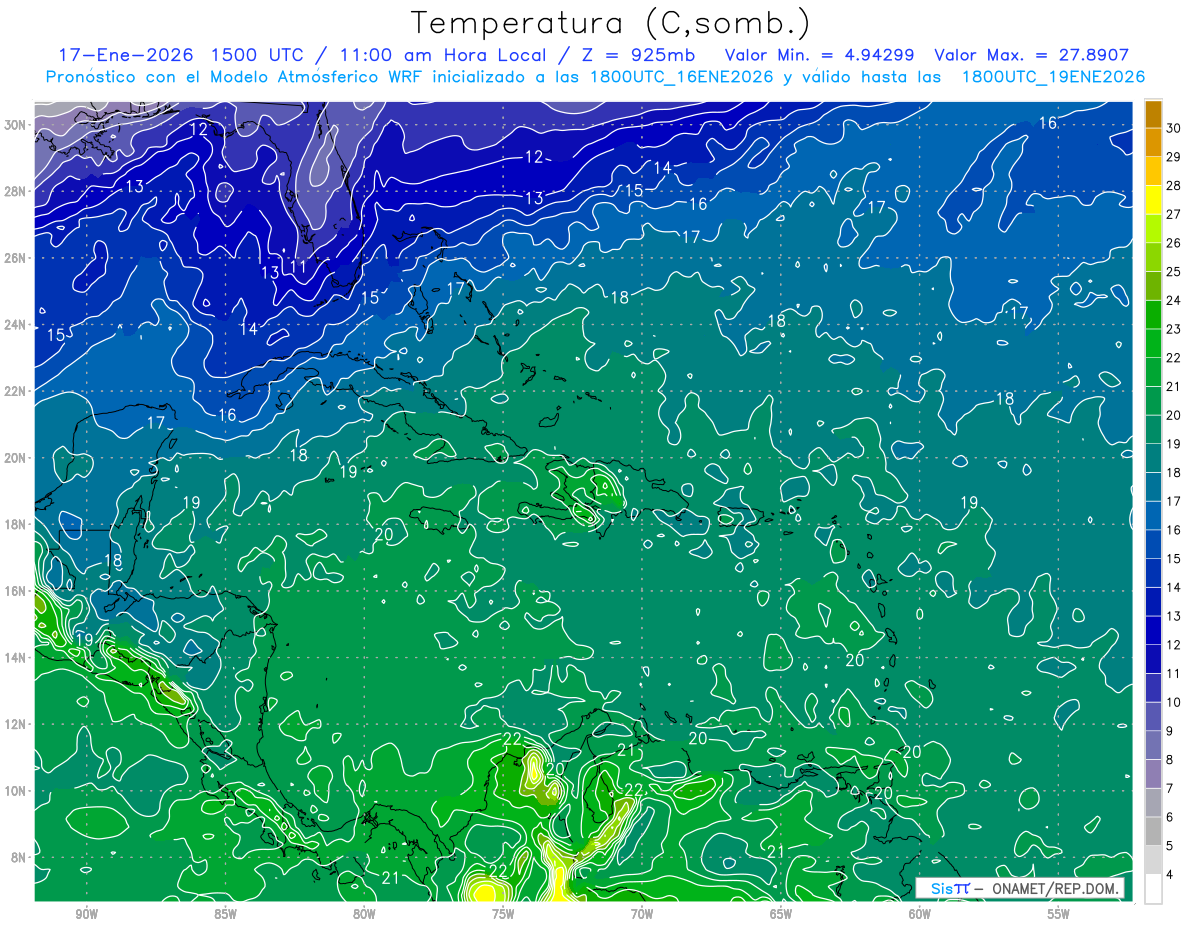Click the '26N' latitude axis label
Viewport: 1200px width, 927px height.
click(15, 258)
